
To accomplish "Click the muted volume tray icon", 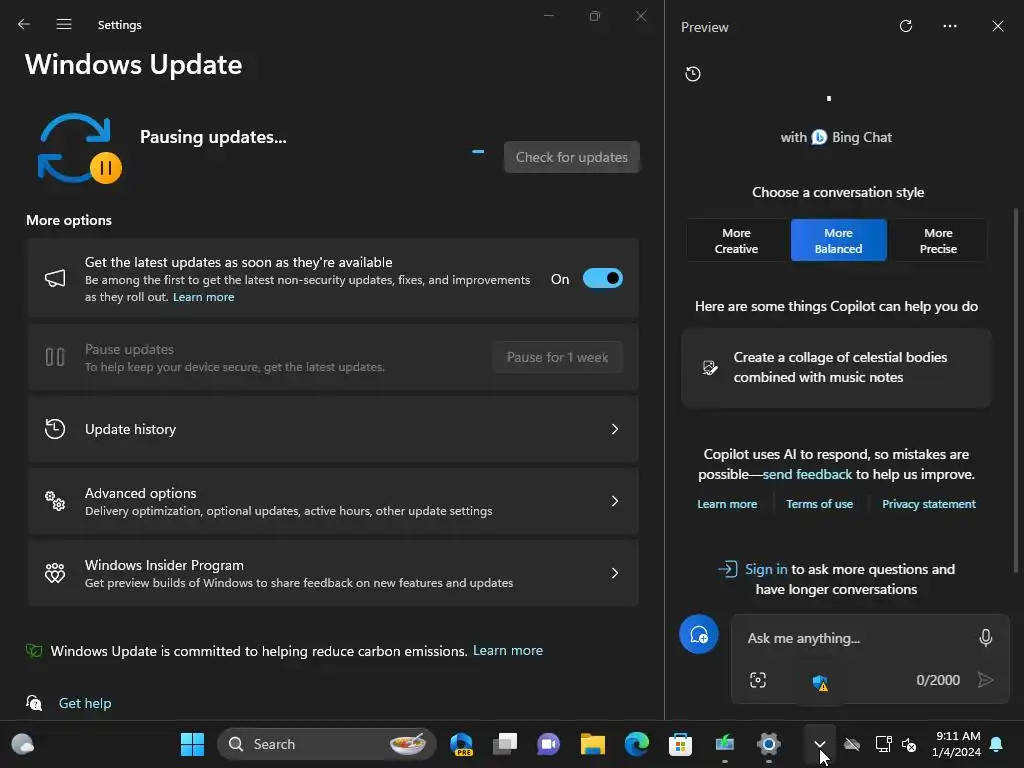I will [908, 744].
